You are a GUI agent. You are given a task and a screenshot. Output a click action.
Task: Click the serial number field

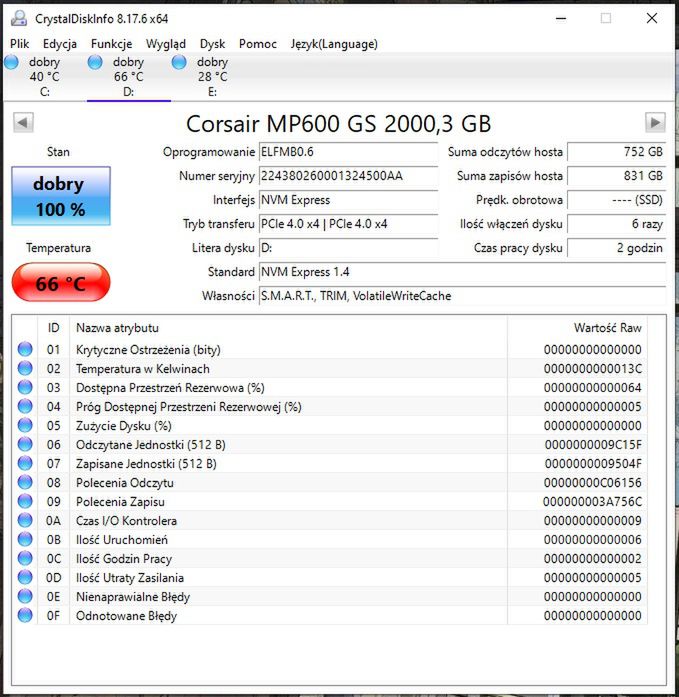[x=348, y=176]
